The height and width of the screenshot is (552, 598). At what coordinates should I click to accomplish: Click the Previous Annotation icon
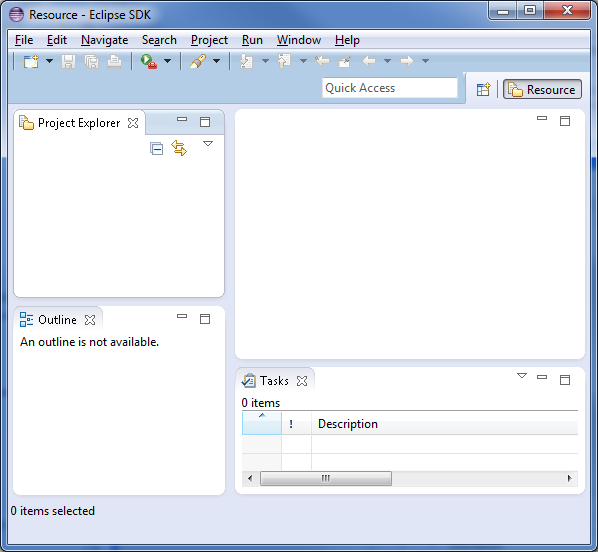[284, 61]
